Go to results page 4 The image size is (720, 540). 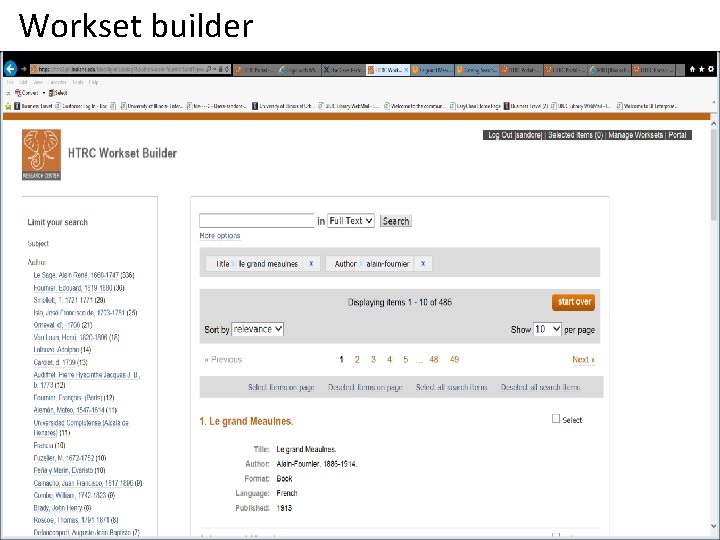click(x=389, y=360)
